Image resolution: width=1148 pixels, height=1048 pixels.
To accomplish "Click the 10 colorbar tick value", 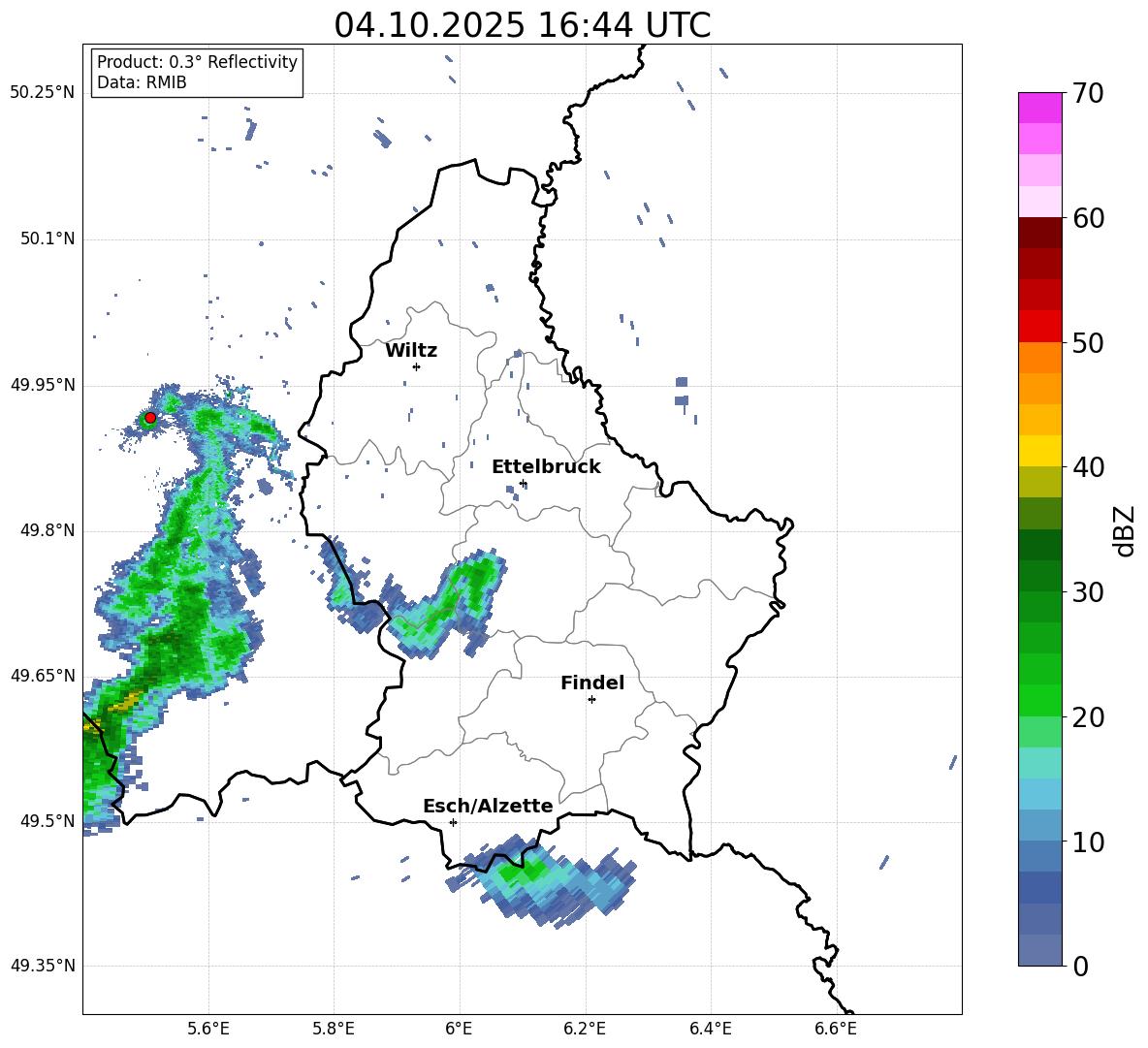I will pos(1088,842).
